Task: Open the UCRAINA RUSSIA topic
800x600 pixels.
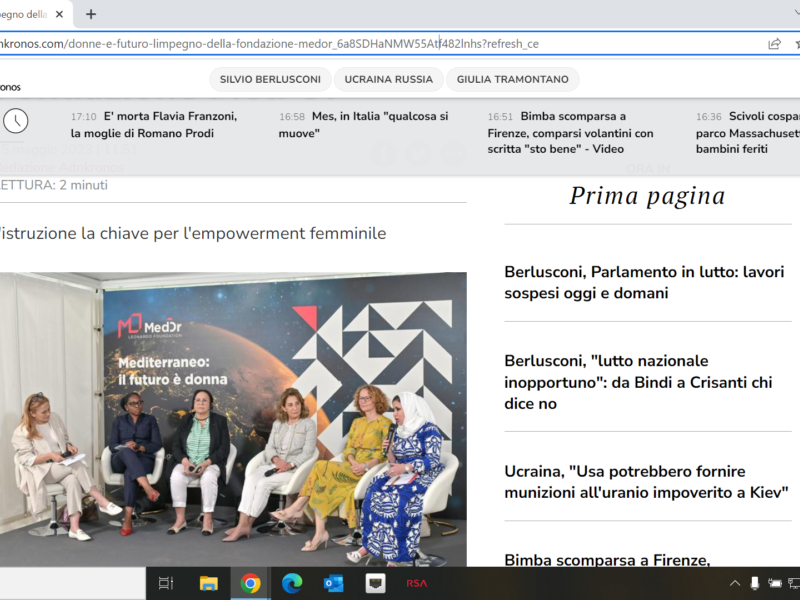Action: click(x=388, y=80)
